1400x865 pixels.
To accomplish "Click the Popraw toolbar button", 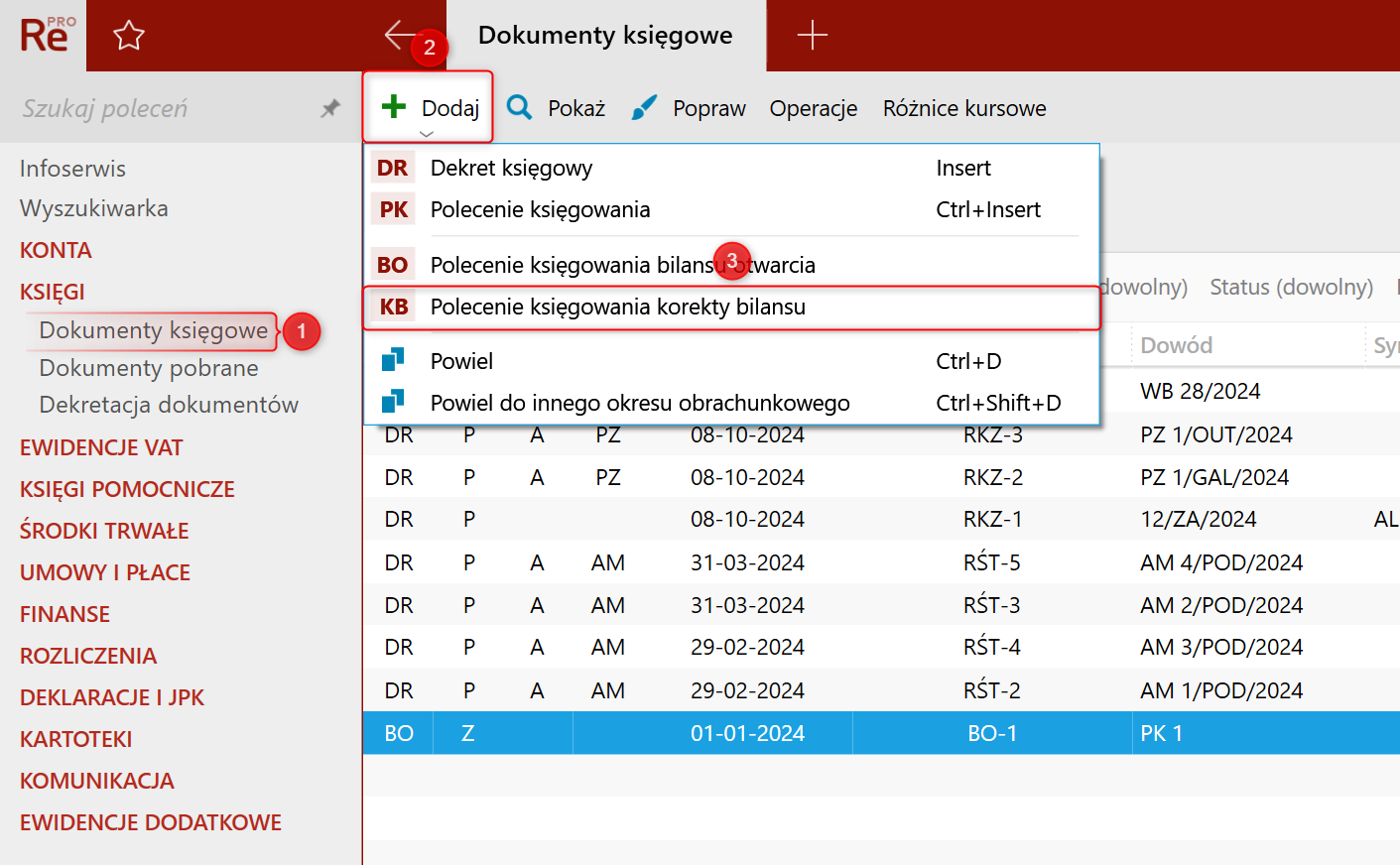I will click(x=689, y=108).
